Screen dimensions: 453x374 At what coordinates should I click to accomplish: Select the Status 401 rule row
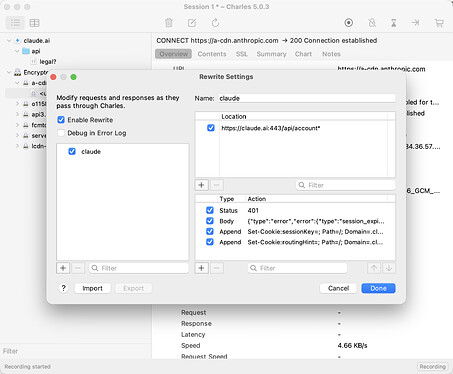[295, 210]
